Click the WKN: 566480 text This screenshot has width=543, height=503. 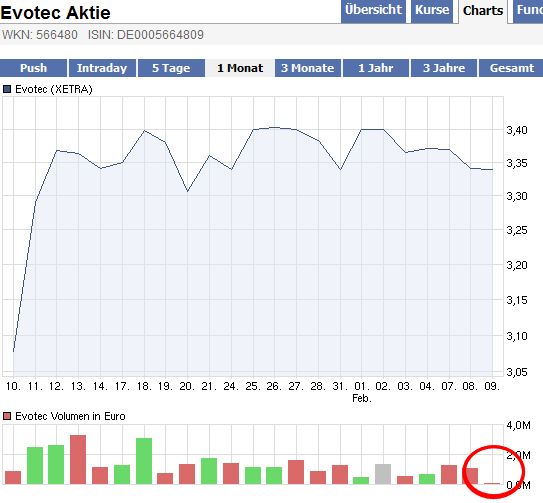tap(40, 35)
